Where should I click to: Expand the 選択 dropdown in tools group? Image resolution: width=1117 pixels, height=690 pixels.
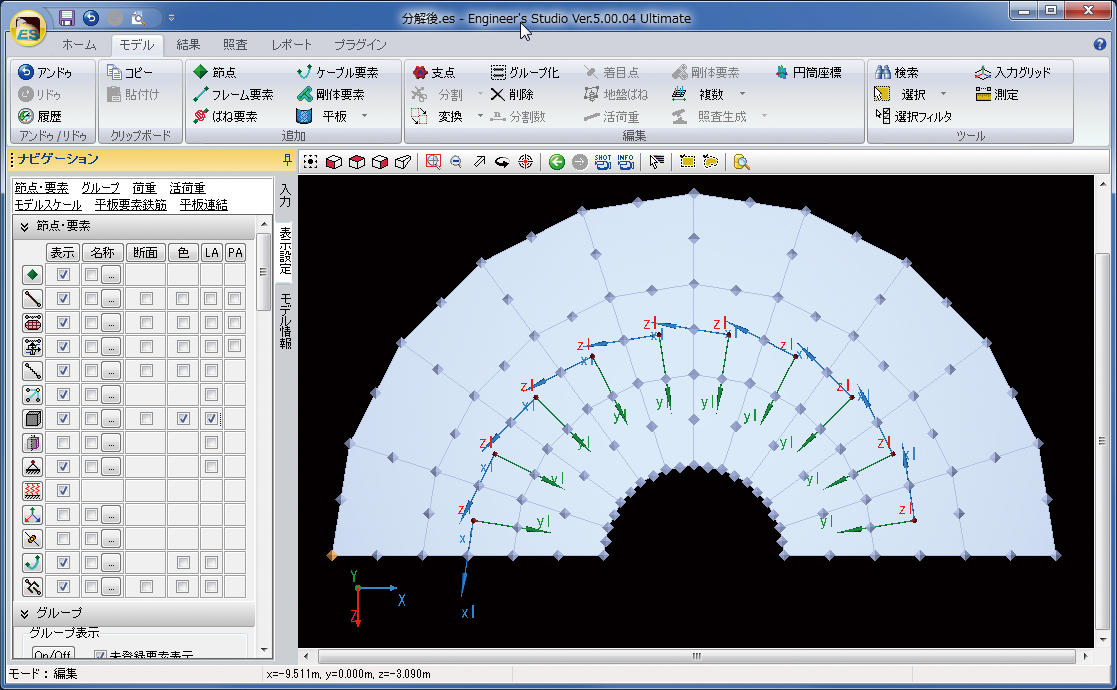coord(943,94)
